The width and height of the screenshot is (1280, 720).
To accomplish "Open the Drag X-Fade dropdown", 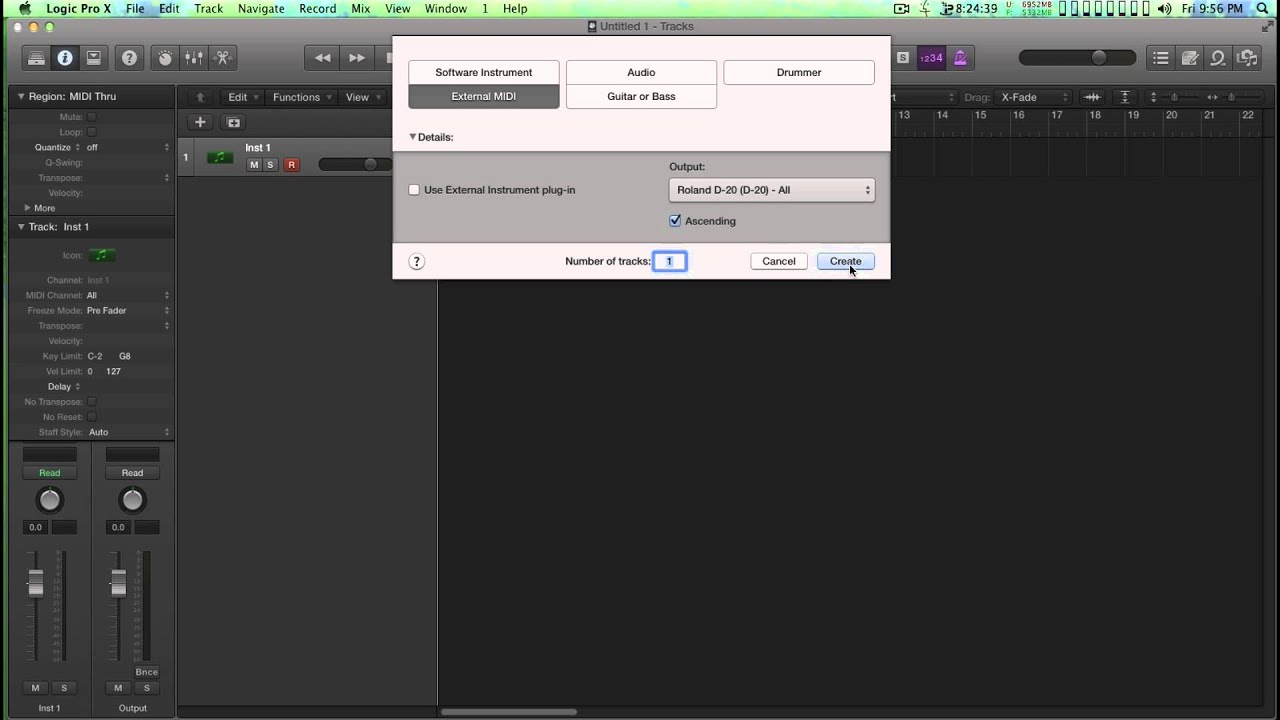I will click(x=1035, y=97).
